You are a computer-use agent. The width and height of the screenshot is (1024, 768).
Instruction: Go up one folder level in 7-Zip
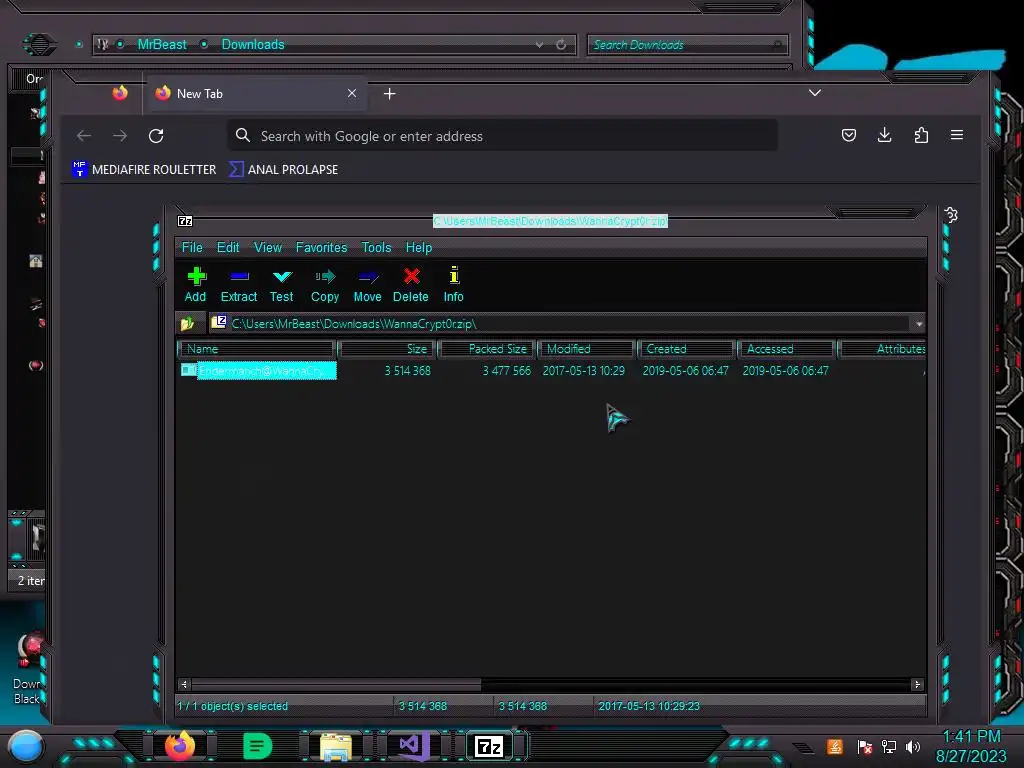(x=187, y=323)
